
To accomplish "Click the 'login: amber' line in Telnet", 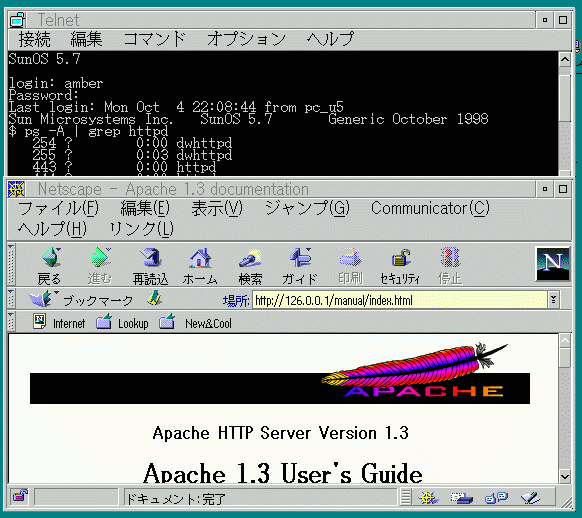I will coord(56,83).
